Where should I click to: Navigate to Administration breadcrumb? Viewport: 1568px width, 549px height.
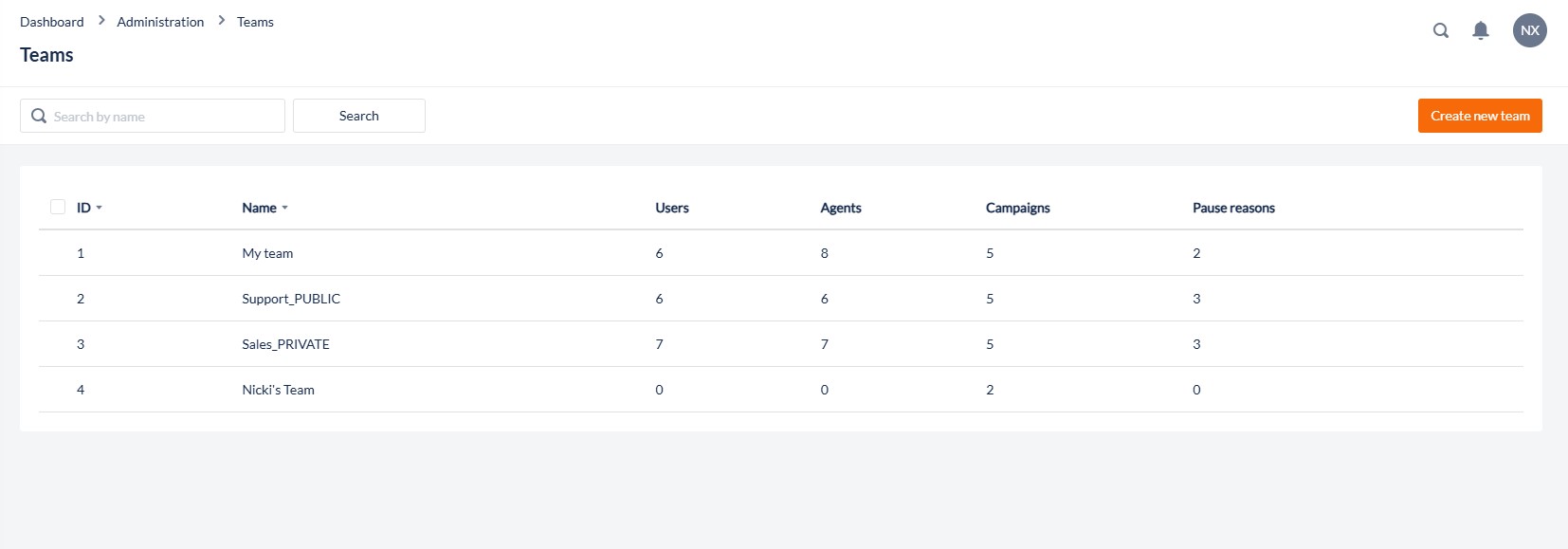coord(160,22)
